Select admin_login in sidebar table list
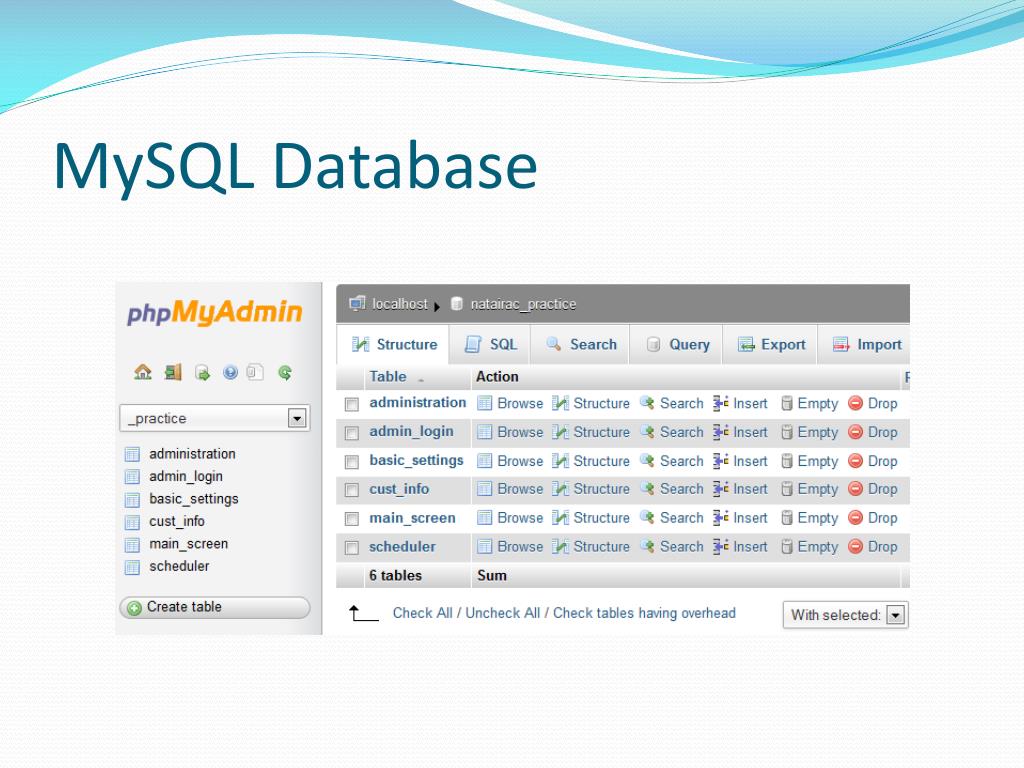This screenshot has height=768, width=1024. 186,477
